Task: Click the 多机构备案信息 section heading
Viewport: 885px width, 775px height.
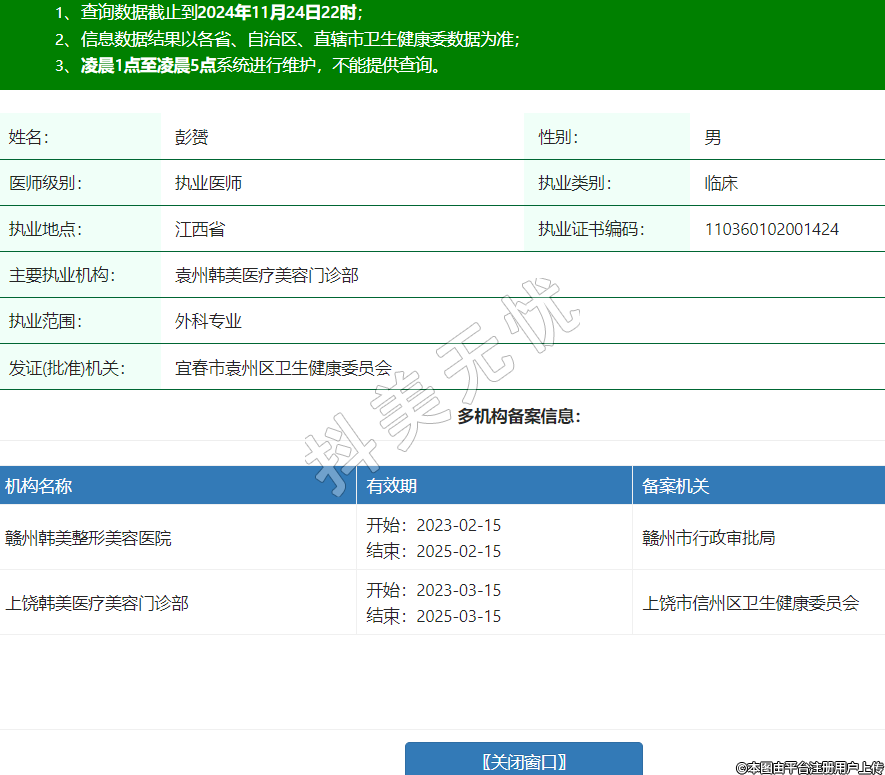Action: pos(519,416)
